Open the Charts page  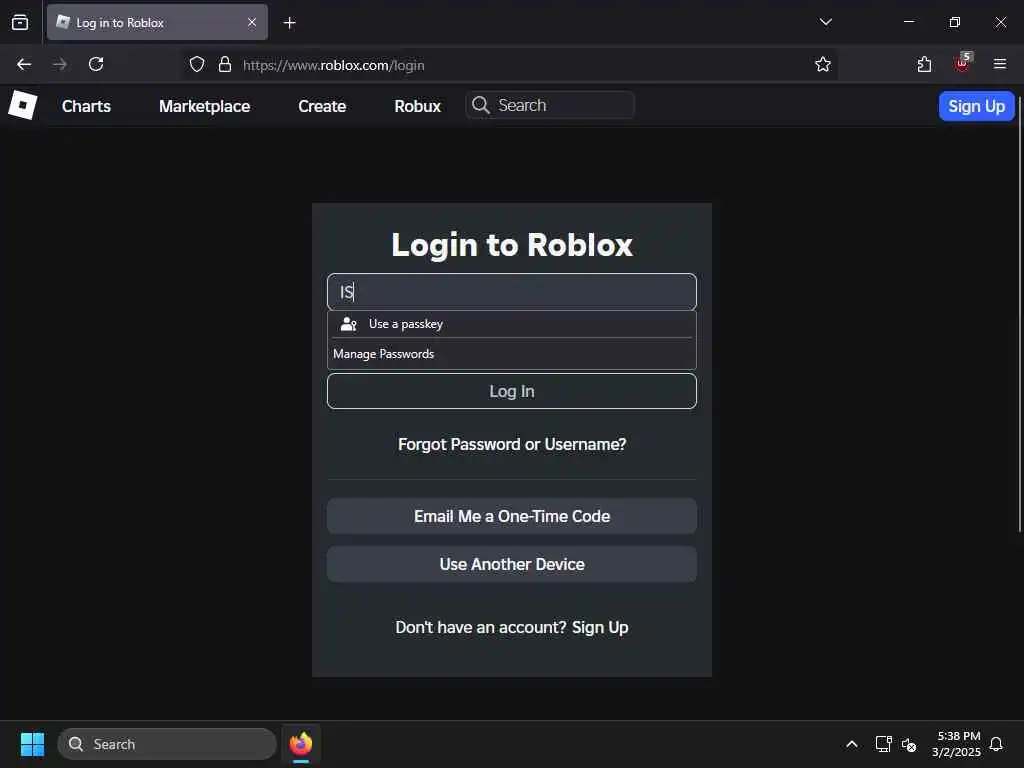86,106
